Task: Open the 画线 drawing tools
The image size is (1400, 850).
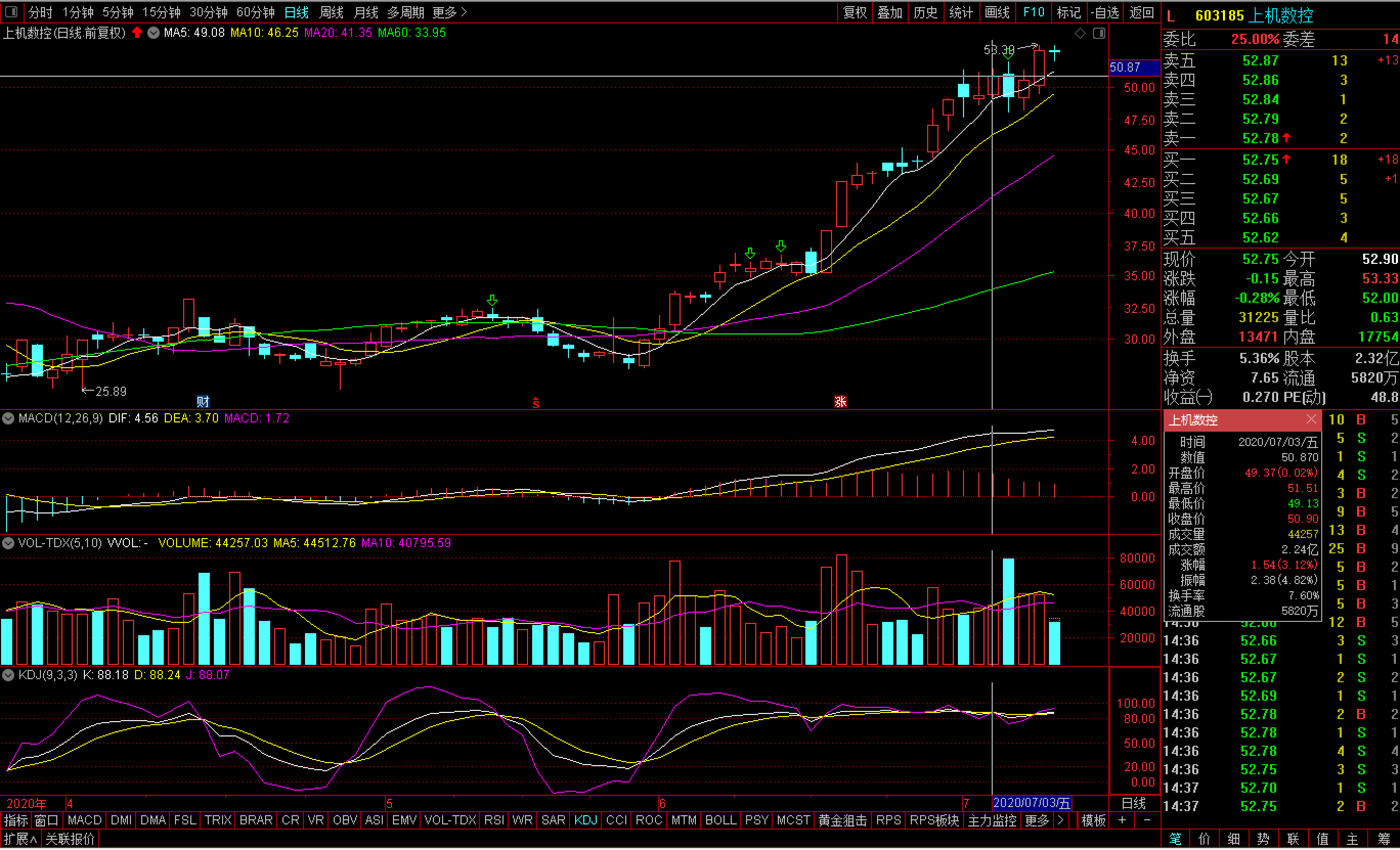Action: [x=997, y=12]
